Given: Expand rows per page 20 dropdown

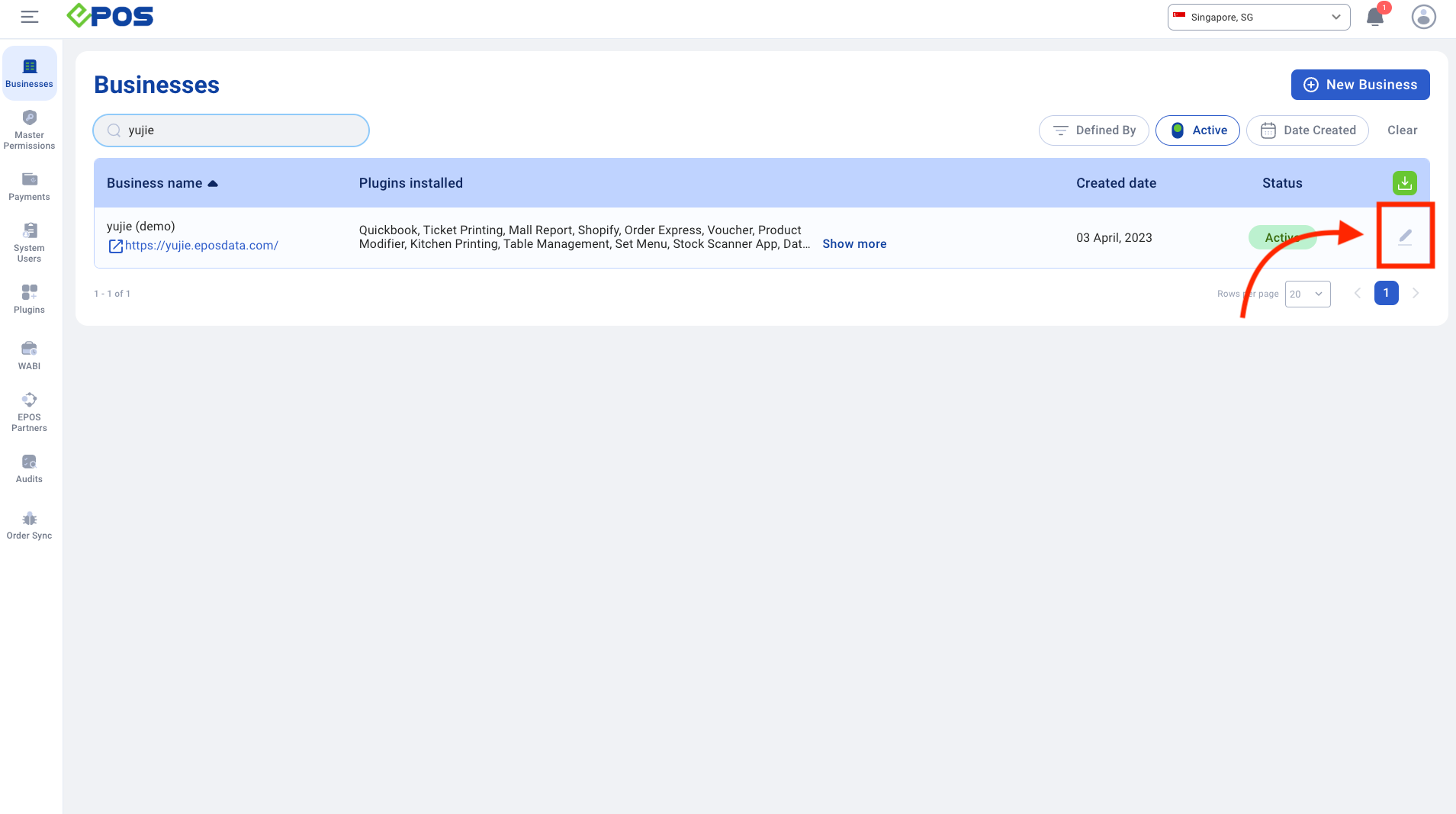Looking at the screenshot, I should tap(1307, 294).
